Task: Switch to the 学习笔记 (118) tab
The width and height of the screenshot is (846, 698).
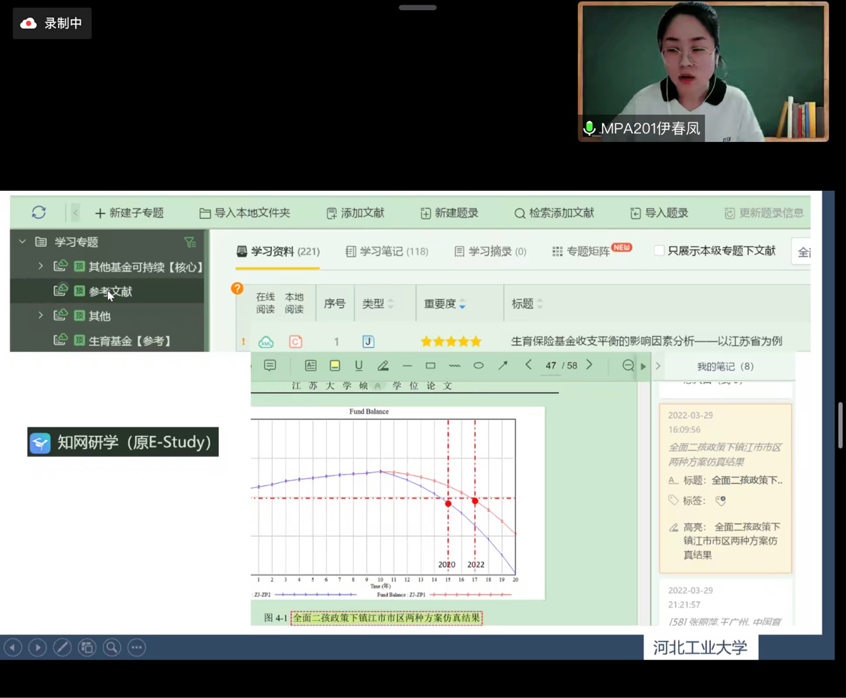Action: point(386,252)
